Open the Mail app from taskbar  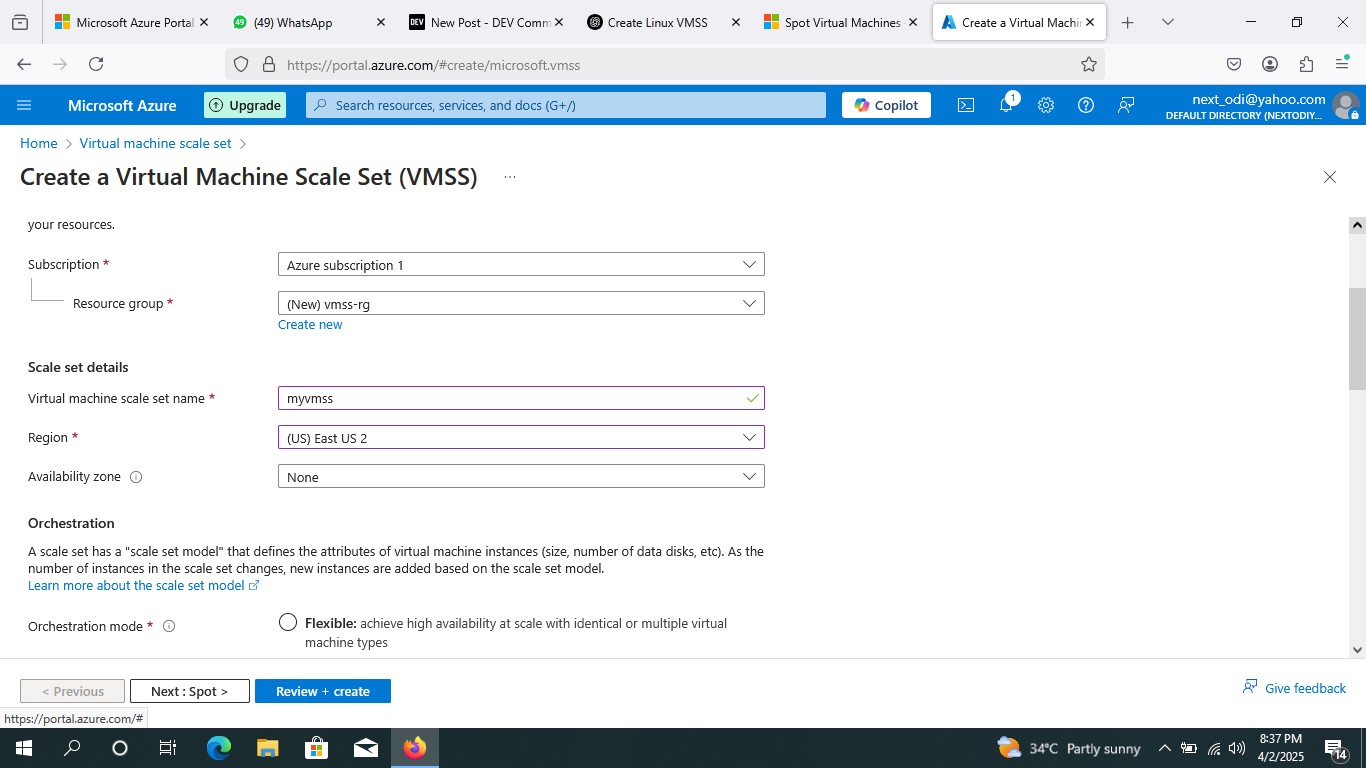point(365,748)
